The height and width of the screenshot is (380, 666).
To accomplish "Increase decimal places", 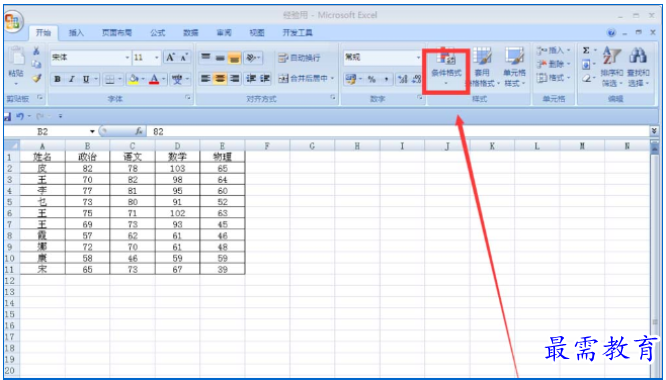I will coord(401,79).
